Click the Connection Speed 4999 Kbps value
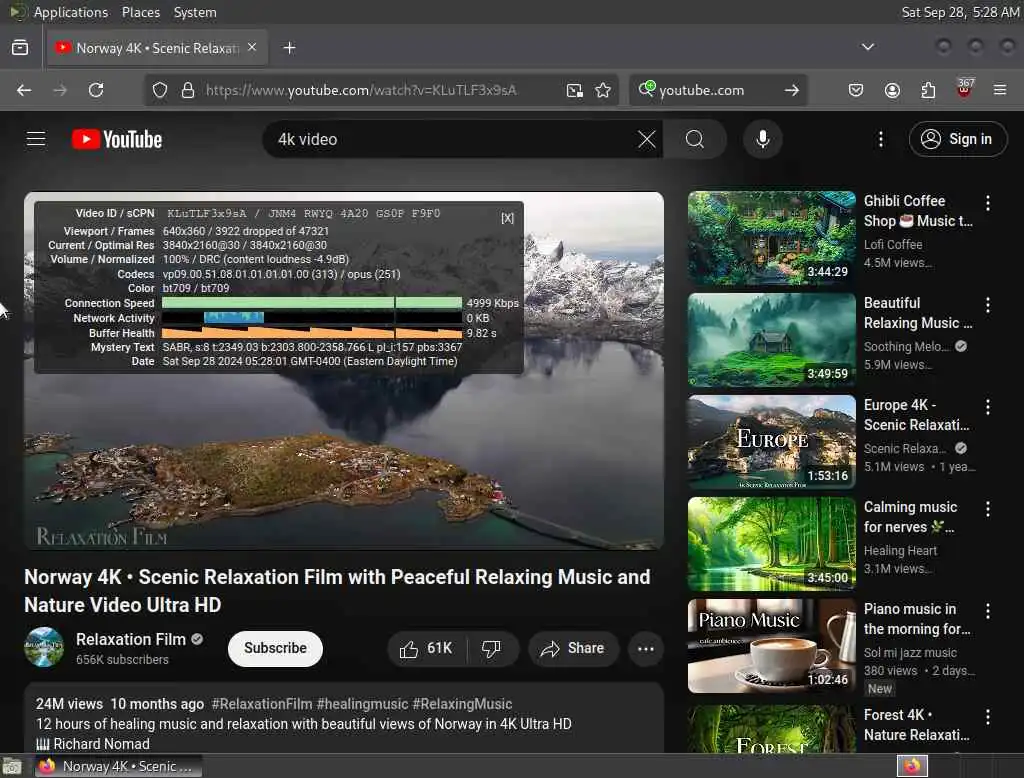The width and height of the screenshot is (1024, 778). click(492, 303)
